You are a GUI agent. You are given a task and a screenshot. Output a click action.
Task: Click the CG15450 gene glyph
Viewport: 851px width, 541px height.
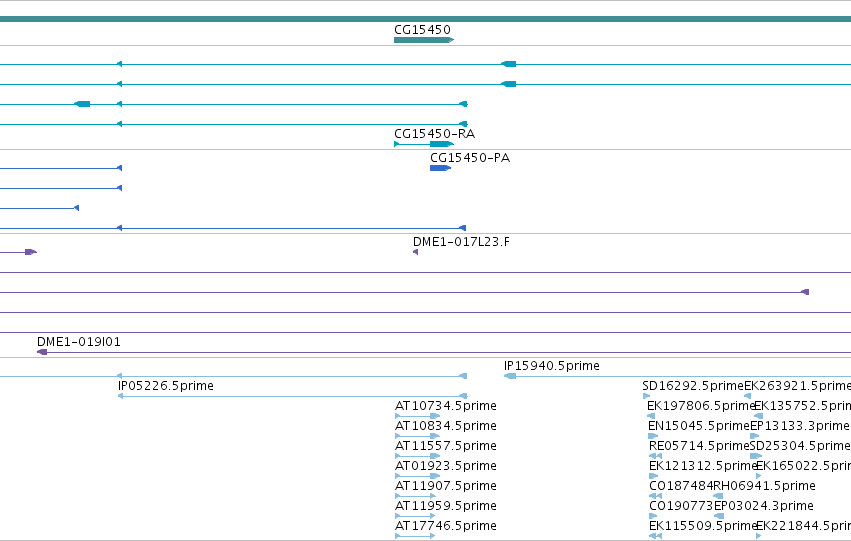coord(424,40)
